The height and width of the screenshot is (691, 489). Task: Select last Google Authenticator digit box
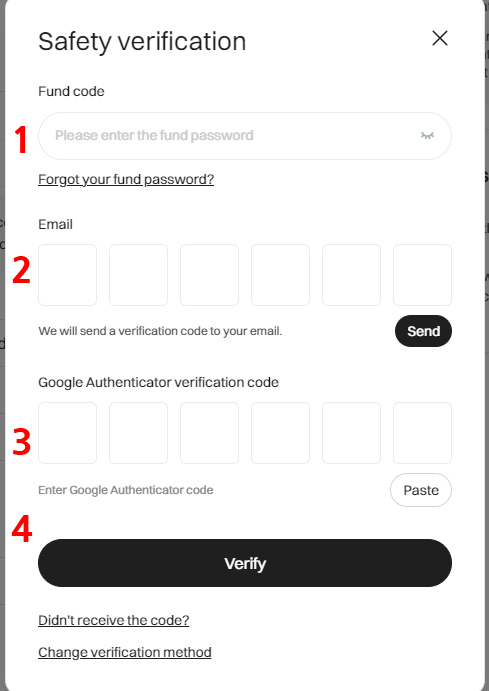coord(422,433)
